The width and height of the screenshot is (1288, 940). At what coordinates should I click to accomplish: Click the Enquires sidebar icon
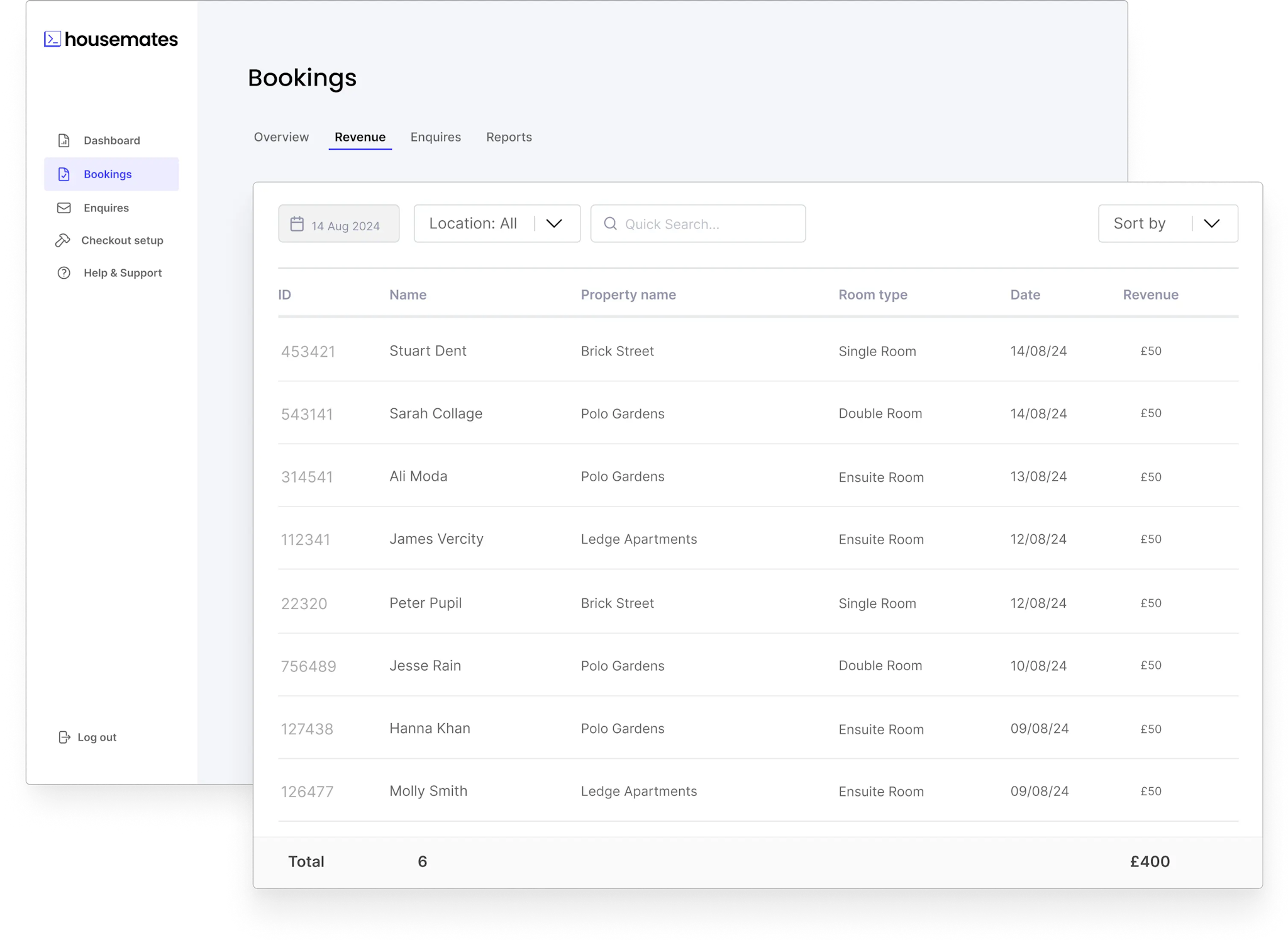[63, 207]
